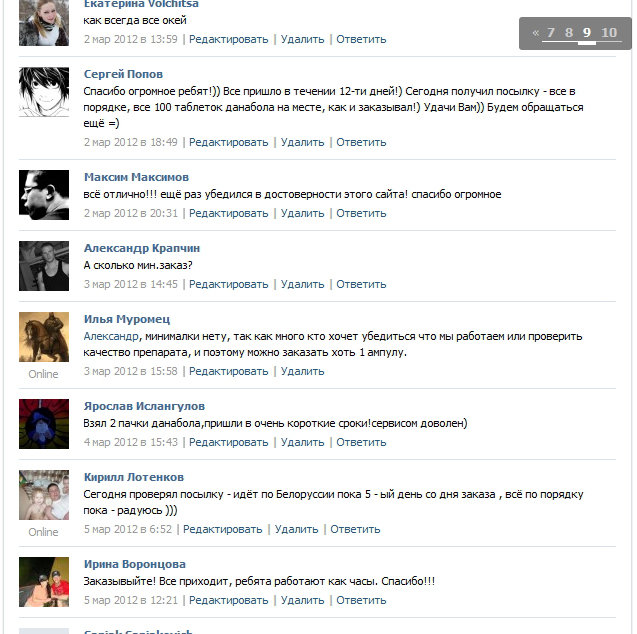Click Максим Максимов's profile picture
Image resolution: width=637 pixels, height=634 pixels.
pyautogui.click(x=44, y=195)
